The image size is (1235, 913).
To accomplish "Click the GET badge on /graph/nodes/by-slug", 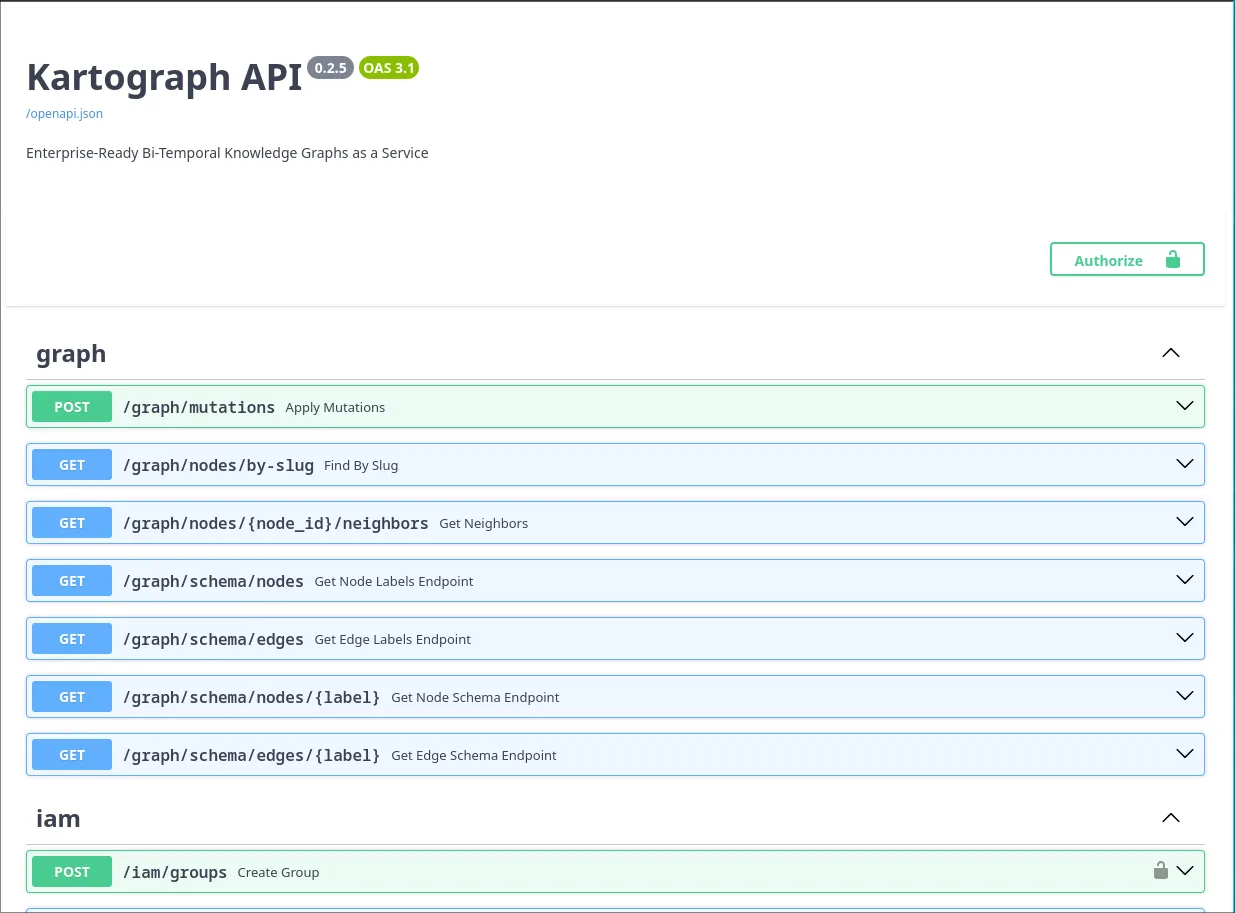I will pyautogui.click(x=71, y=464).
